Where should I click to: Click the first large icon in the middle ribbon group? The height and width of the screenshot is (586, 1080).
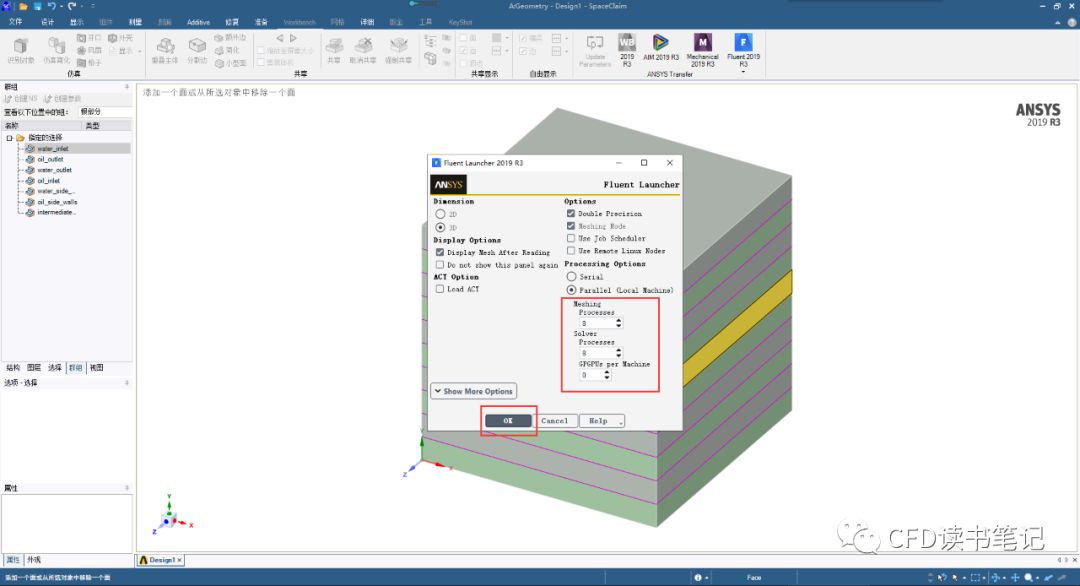165,46
